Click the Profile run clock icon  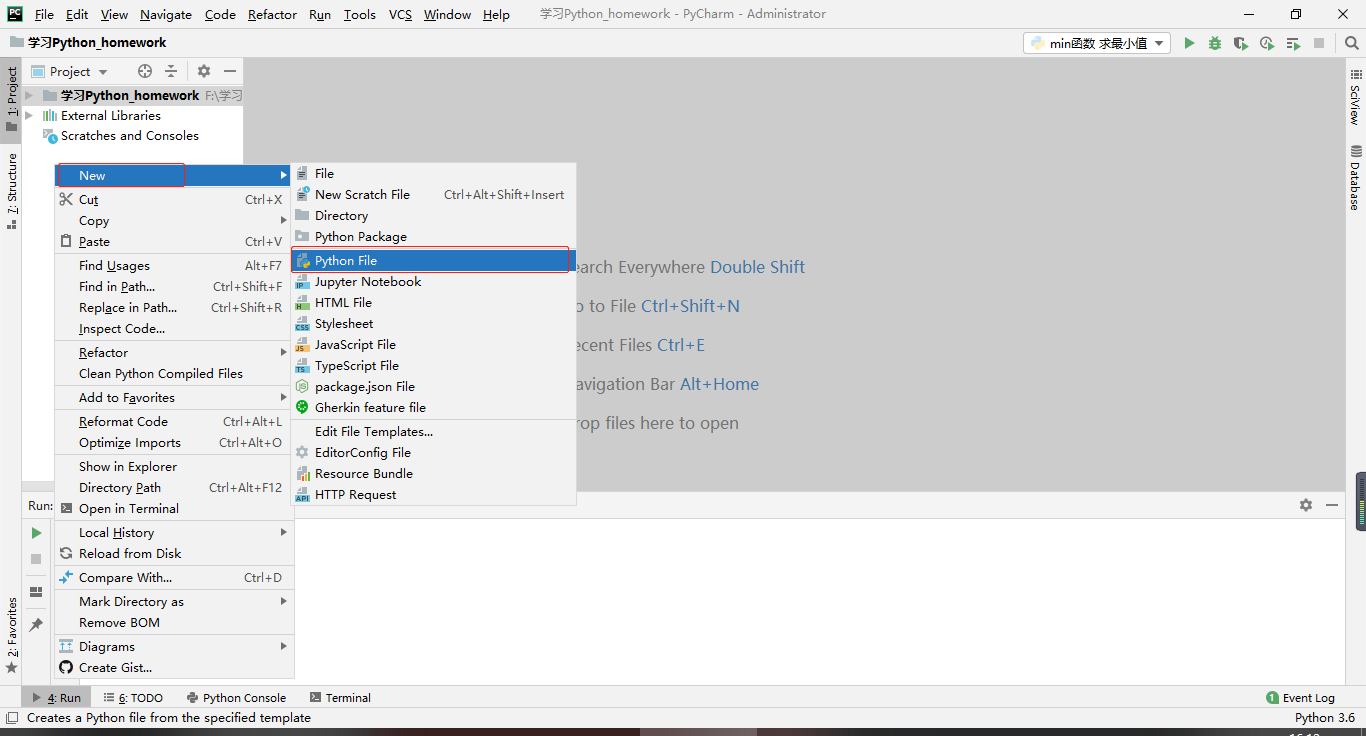(x=1267, y=43)
